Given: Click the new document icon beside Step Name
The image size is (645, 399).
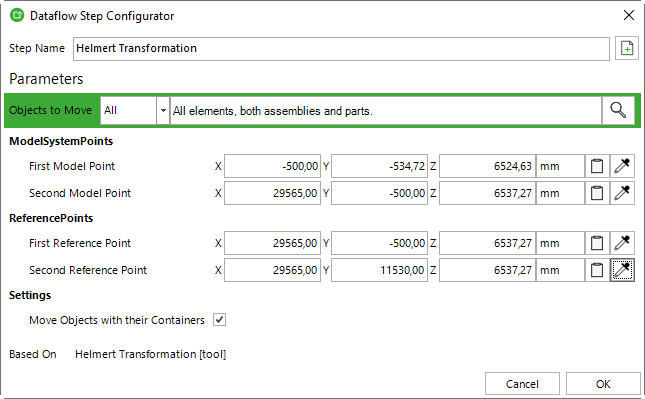Looking at the screenshot, I should (626, 49).
